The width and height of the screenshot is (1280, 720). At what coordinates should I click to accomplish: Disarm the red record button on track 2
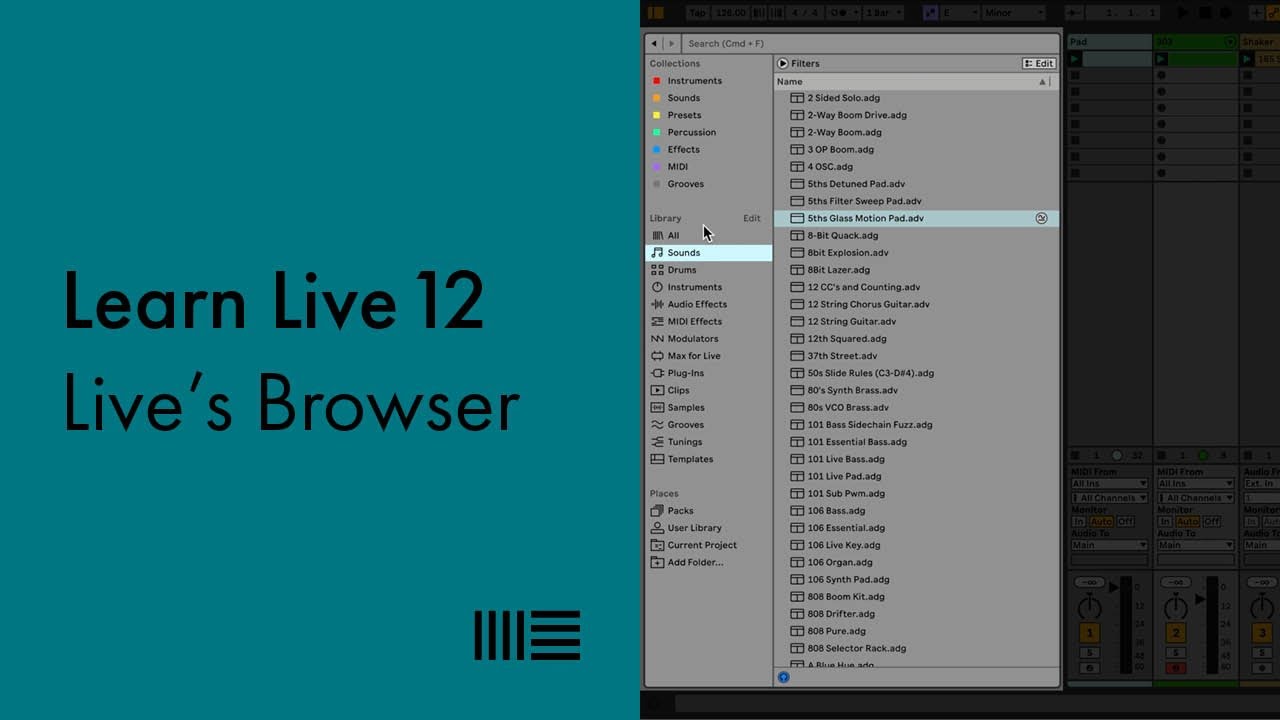pos(1176,668)
